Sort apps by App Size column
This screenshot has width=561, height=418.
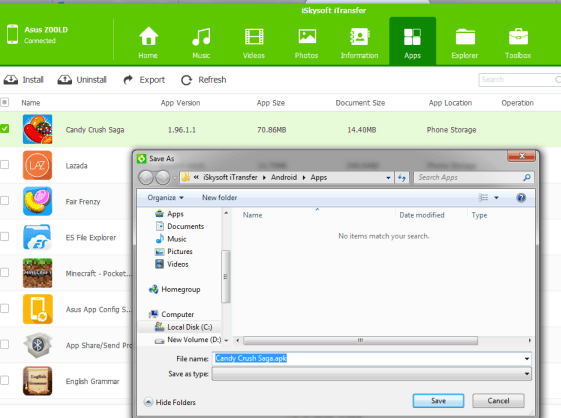click(x=270, y=103)
